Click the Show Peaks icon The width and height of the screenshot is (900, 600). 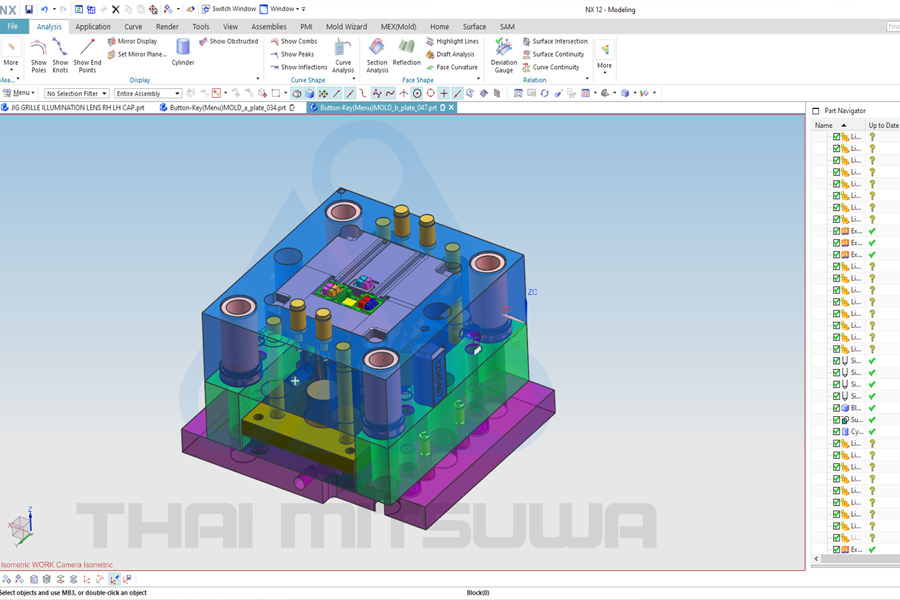pyautogui.click(x=275, y=55)
